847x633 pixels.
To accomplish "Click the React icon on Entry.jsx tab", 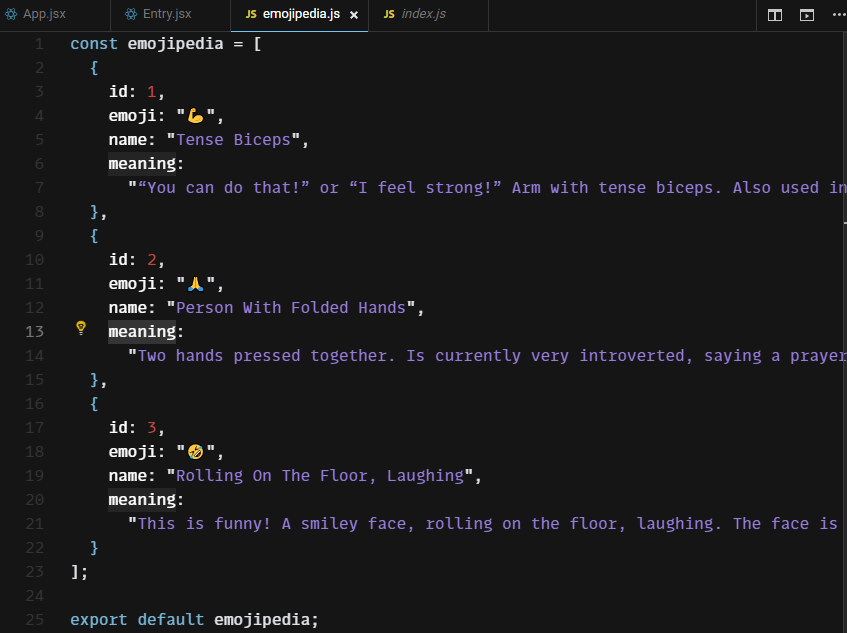I will pos(131,14).
